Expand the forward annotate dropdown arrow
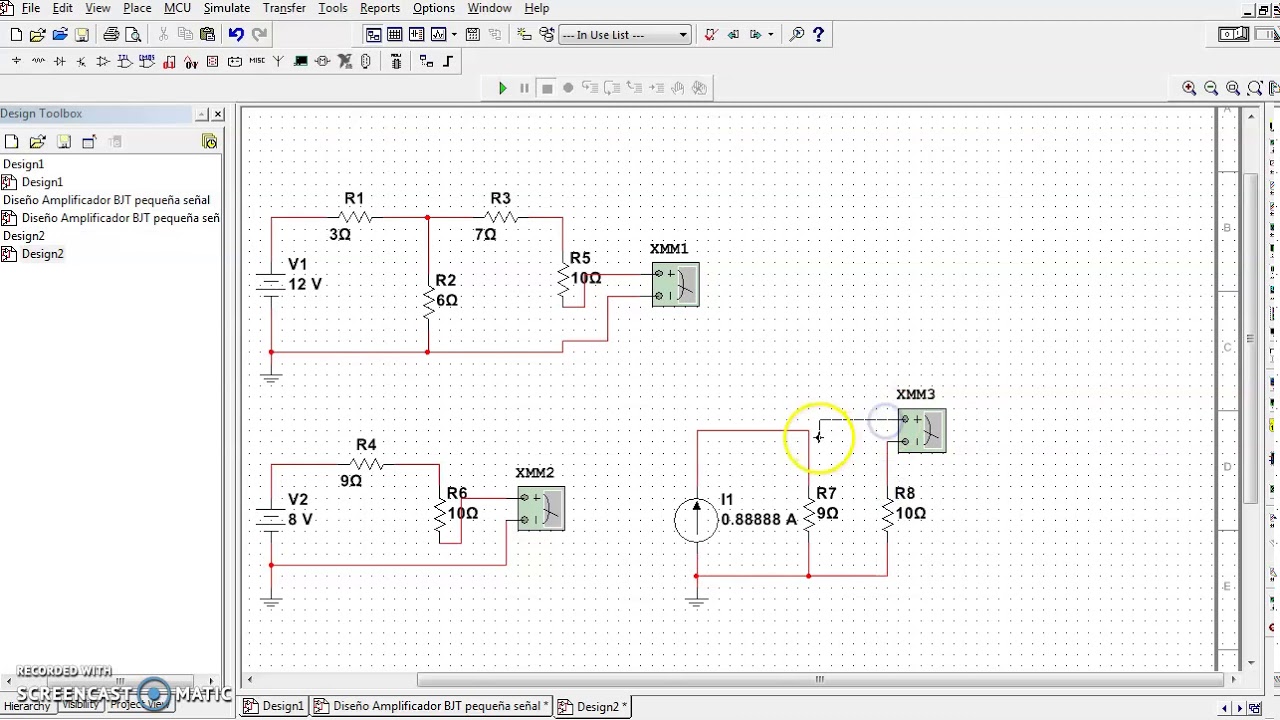The image size is (1280, 720). [770, 35]
